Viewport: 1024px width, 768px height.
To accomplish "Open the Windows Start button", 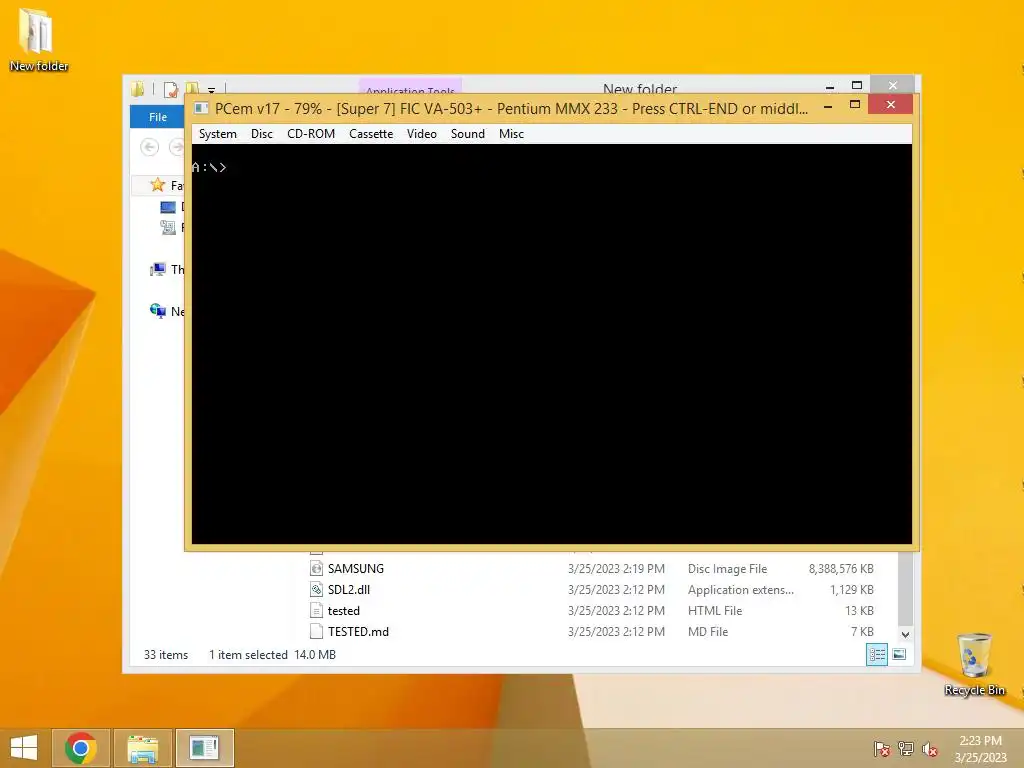I will click(24, 748).
